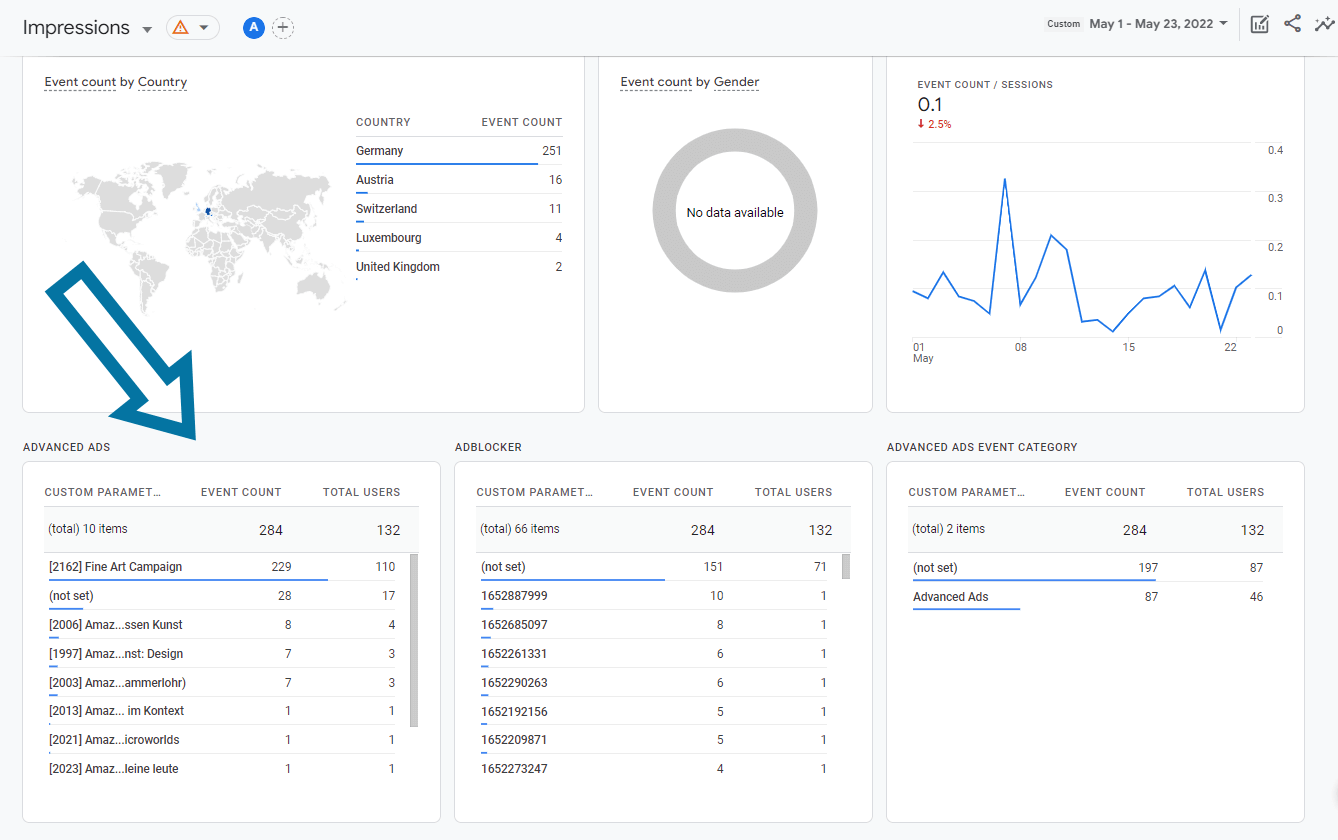Click the Advanced Ads table scrollbar

(x=414, y=640)
